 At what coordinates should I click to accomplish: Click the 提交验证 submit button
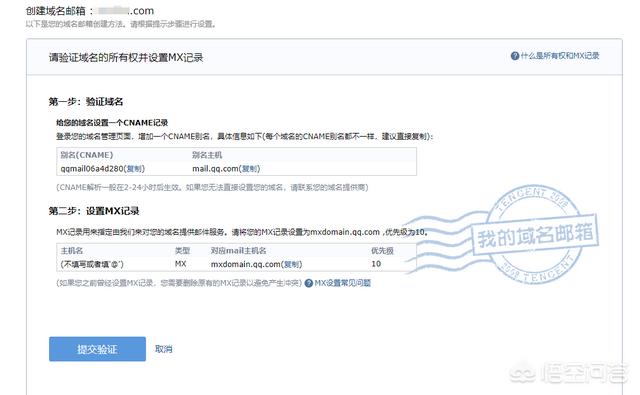pos(97,349)
